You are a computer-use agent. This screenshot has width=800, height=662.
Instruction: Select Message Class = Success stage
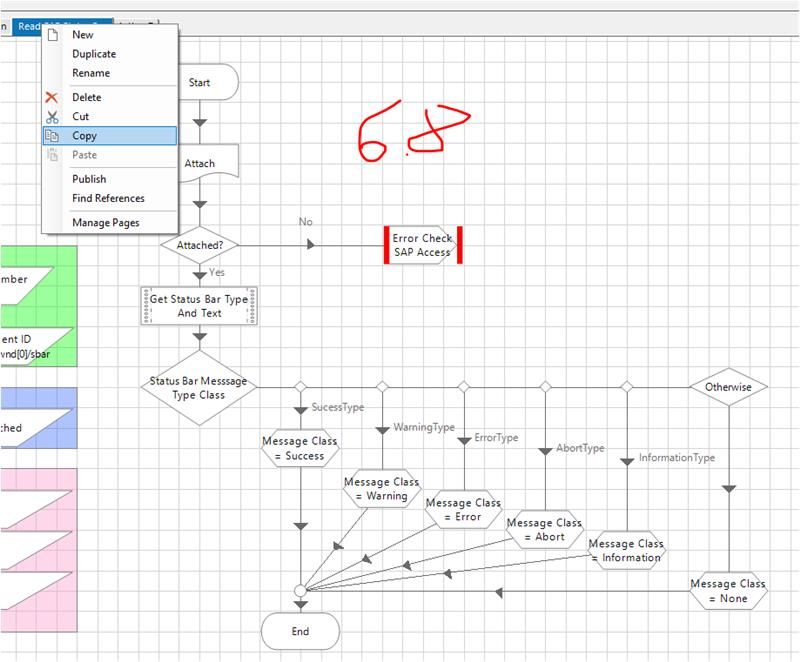pos(300,448)
